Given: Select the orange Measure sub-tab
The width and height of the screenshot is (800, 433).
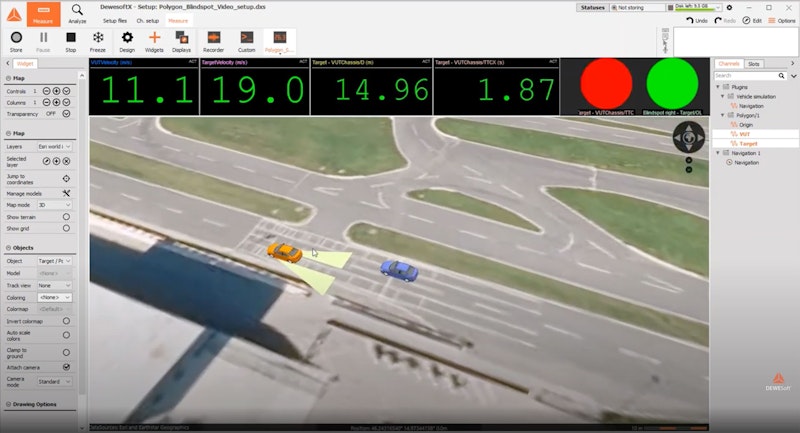Looking at the screenshot, I should click(178, 21).
